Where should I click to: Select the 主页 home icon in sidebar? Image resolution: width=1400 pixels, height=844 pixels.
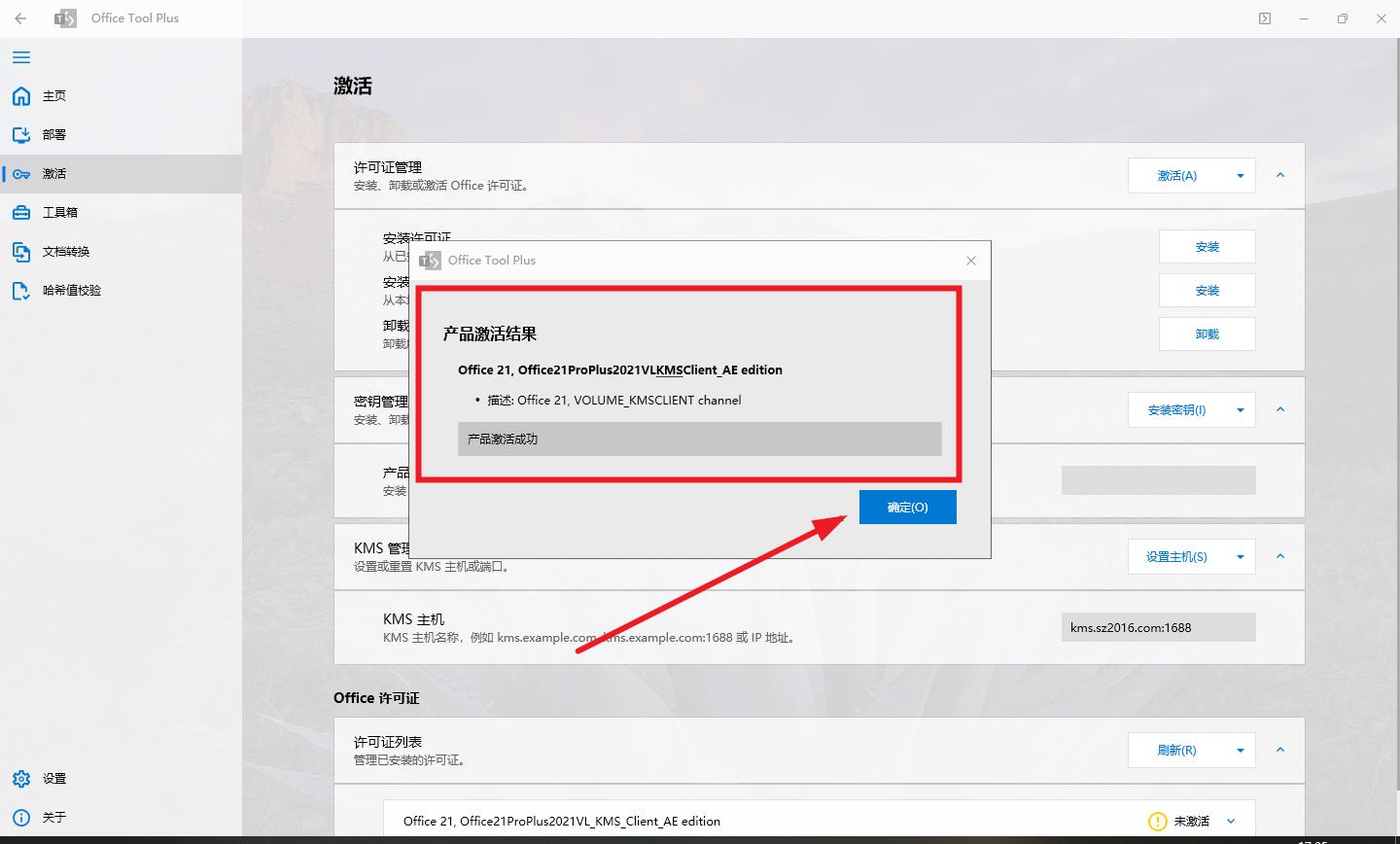point(20,95)
